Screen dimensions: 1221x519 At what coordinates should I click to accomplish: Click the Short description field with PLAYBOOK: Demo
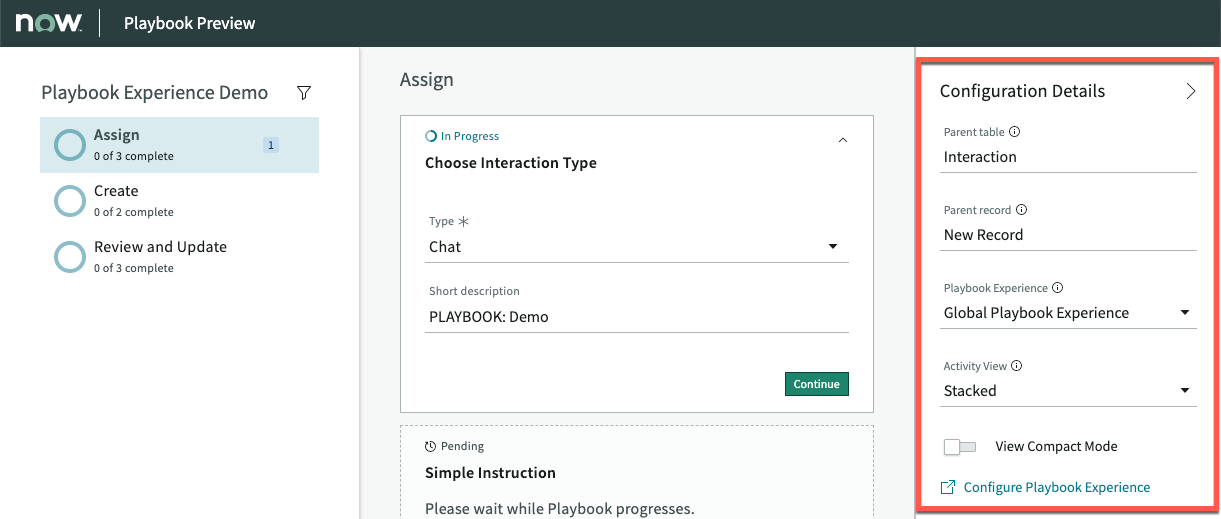[637, 317]
